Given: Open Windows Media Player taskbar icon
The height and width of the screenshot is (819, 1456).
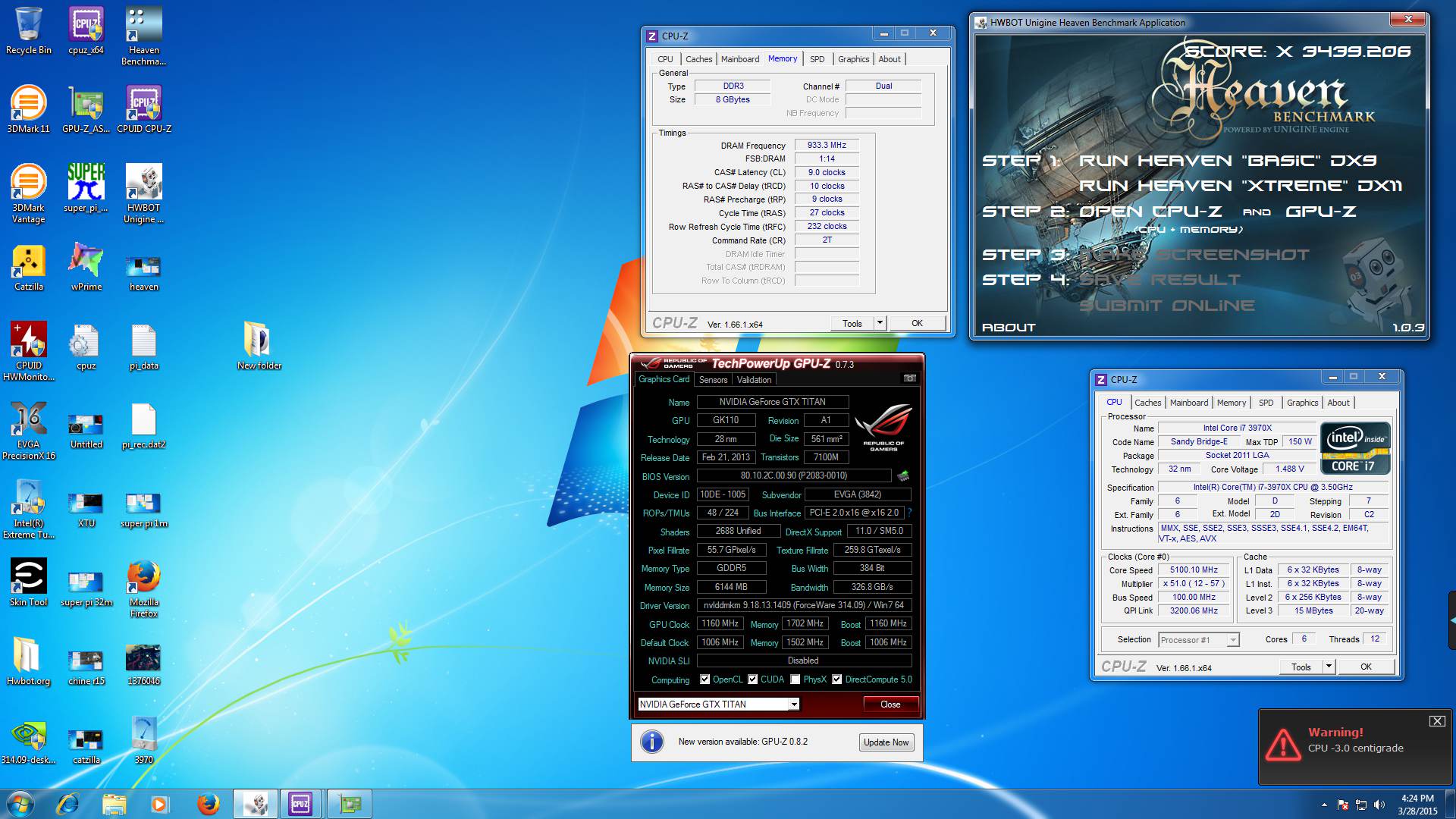Looking at the screenshot, I should coord(159,804).
